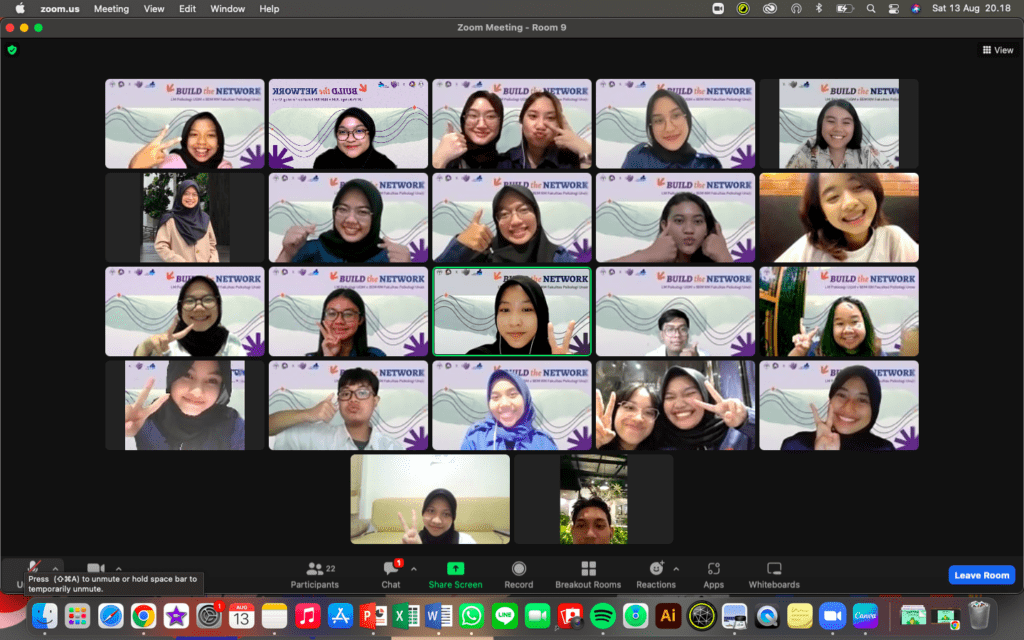Open the View layout dropdown
Screen dimensions: 1024x640
(998, 49)
